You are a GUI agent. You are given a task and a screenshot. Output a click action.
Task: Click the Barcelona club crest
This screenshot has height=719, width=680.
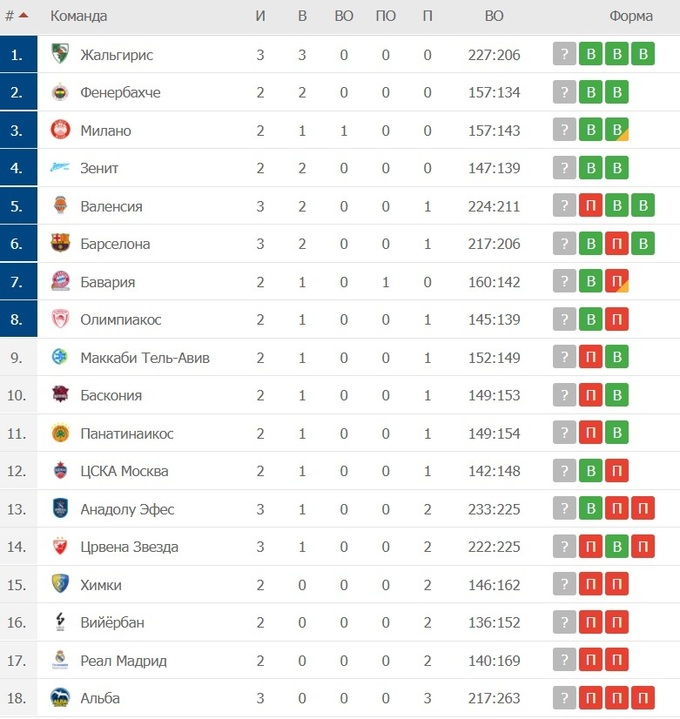(60, 244)
